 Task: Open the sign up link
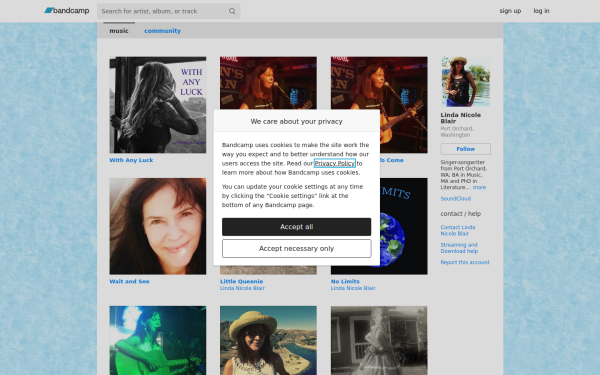click(510, 11)
